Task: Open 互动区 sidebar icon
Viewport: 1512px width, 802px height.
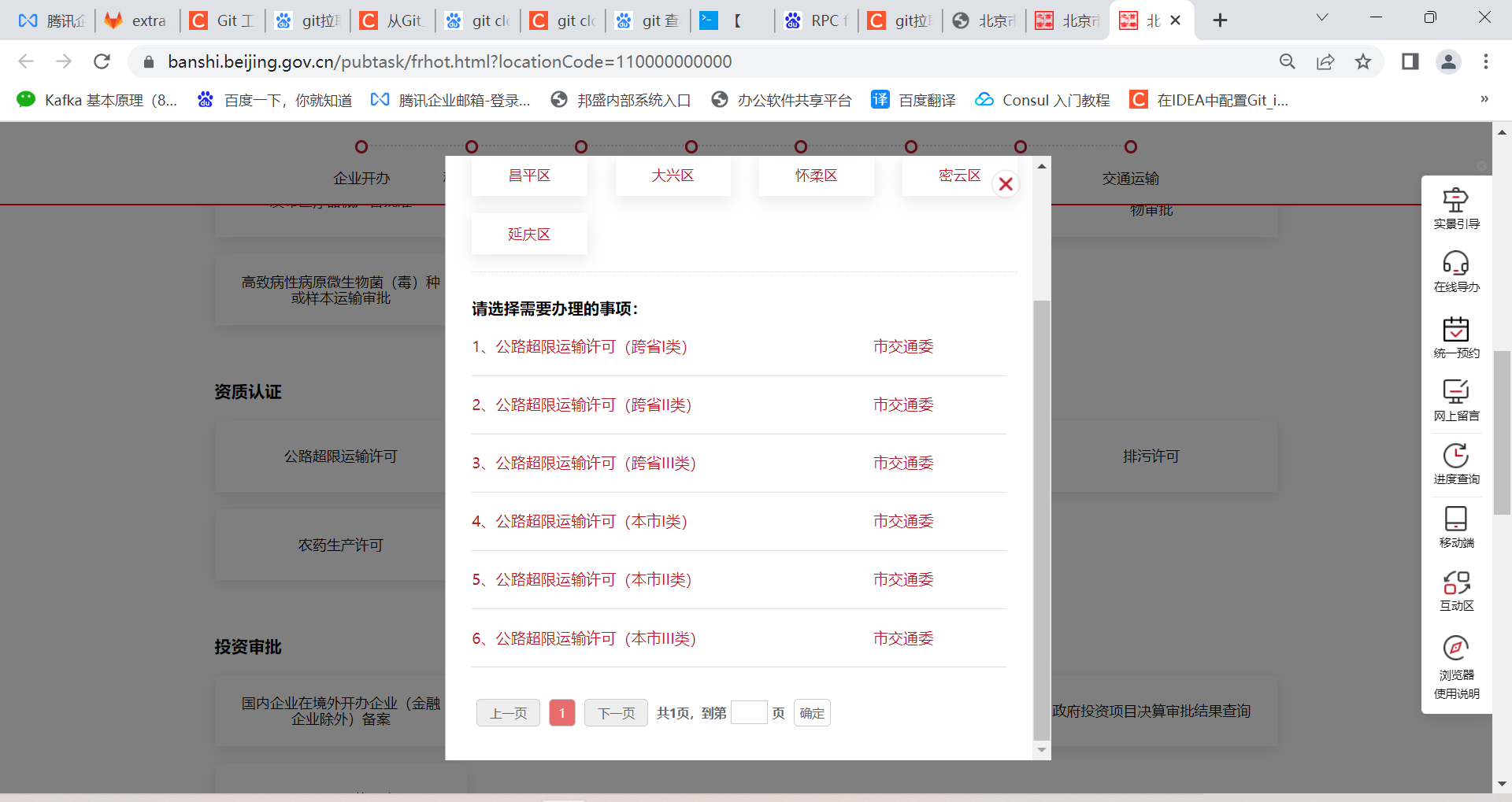Action: [1456, 590]
